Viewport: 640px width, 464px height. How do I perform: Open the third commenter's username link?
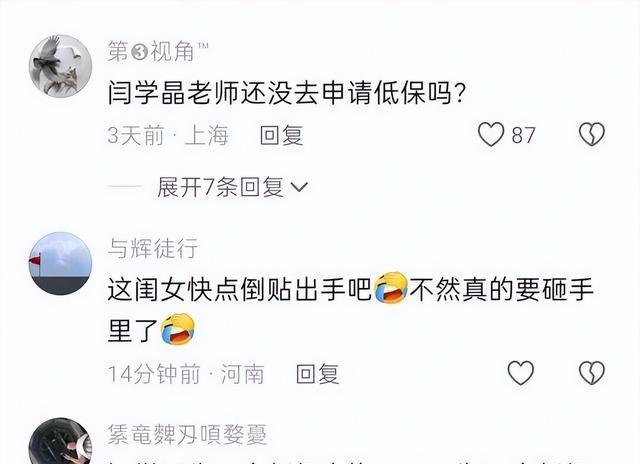tap(187, 435)
